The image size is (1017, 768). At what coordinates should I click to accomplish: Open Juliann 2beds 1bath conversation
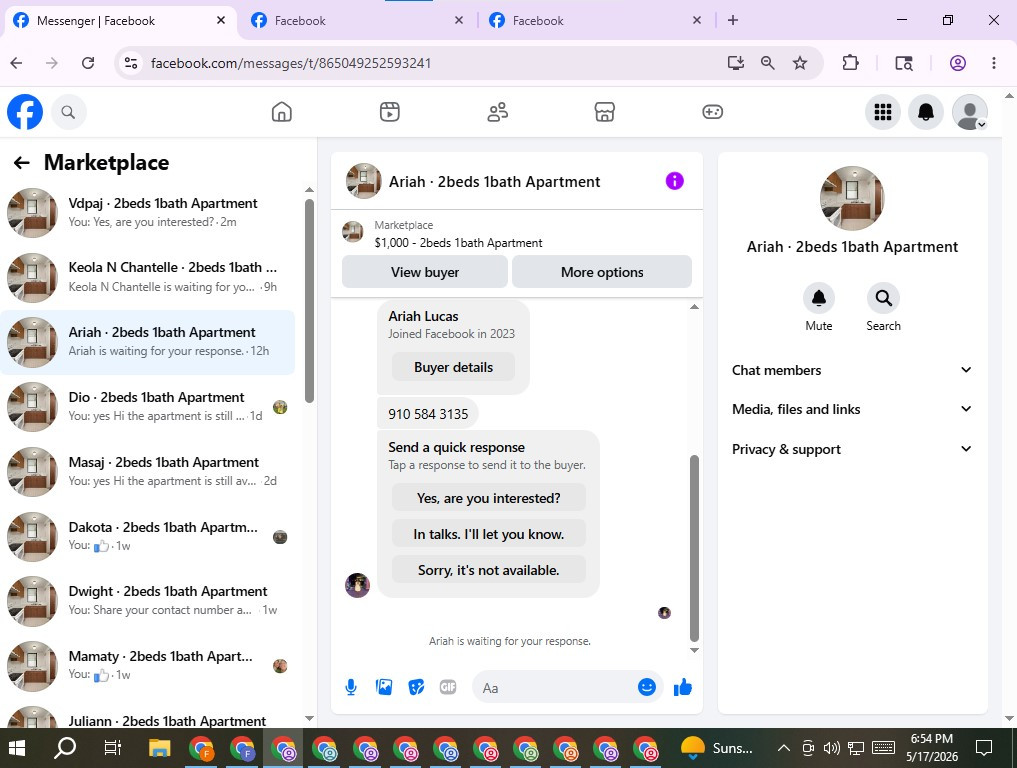pyautogui.click(x=148, y=716)
